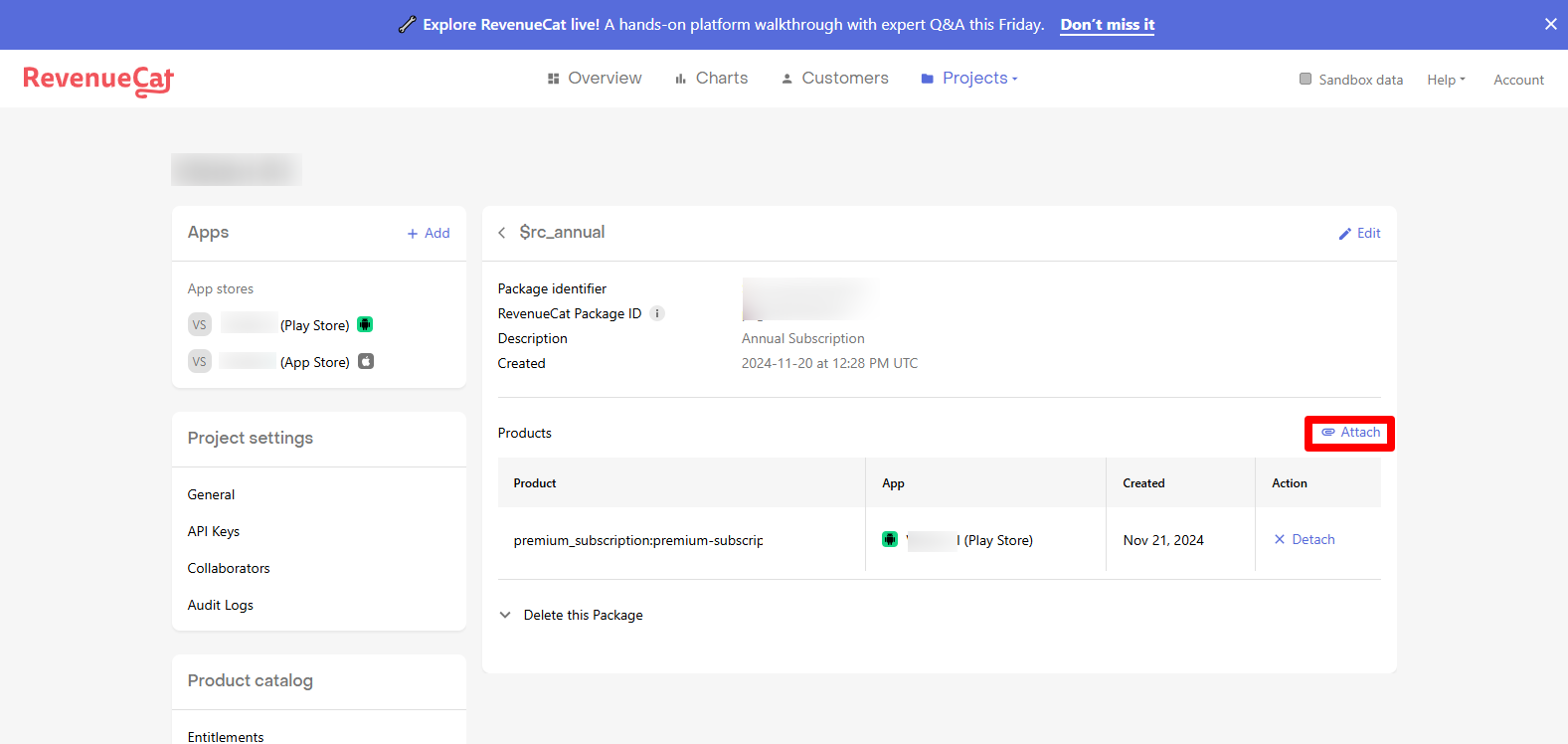This screenshot has width=1568, height=744.
Task: Click the Package identifier label
Action: [x=552, y=288]
